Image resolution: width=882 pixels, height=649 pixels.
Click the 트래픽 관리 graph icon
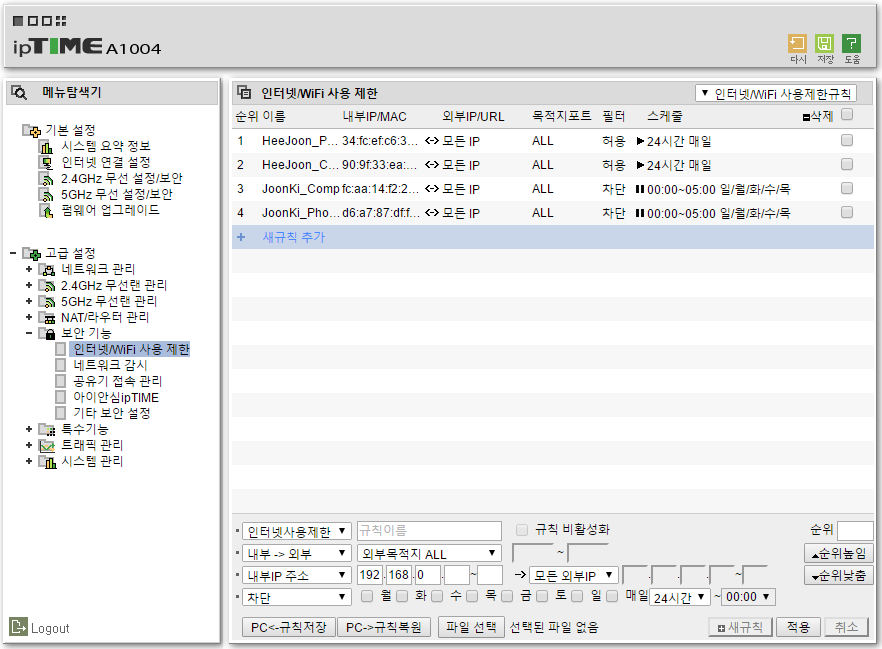47,446
